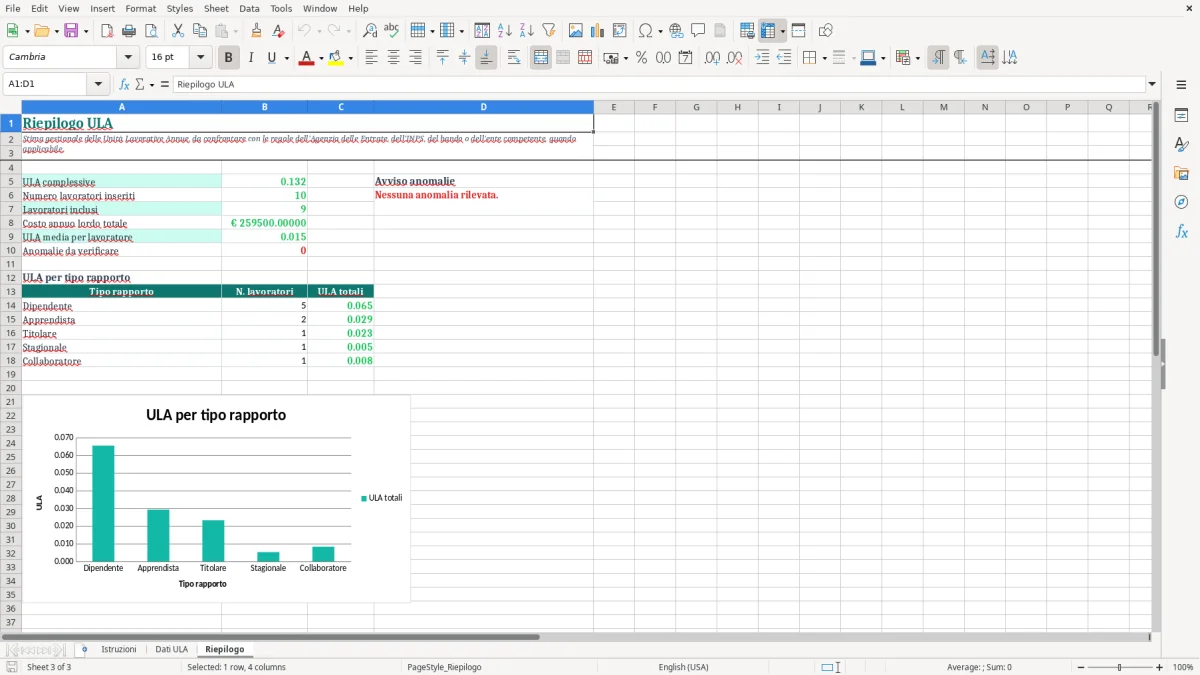
Task: Open the sidebar Properties panel
Action: [1181, 116]
